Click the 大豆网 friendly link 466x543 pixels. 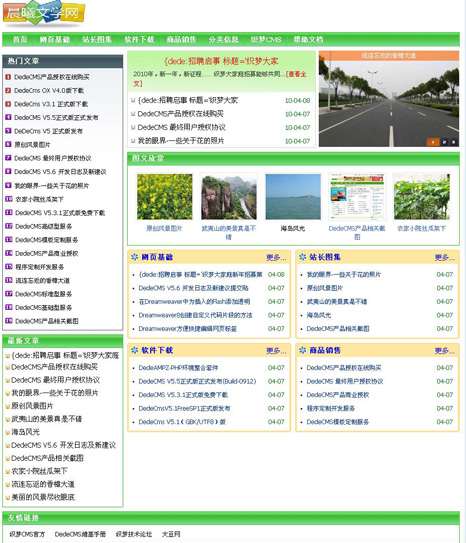click(171, 534)
